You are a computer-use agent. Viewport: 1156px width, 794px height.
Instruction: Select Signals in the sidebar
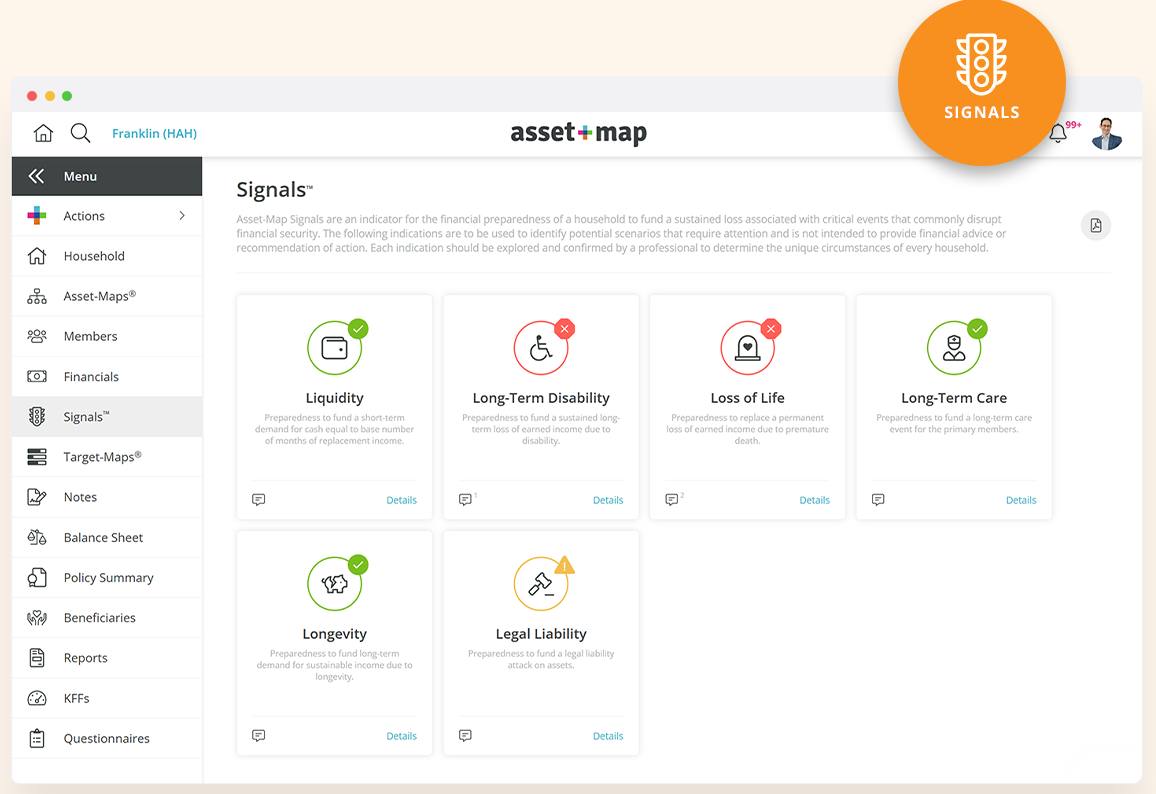(107, 417)
